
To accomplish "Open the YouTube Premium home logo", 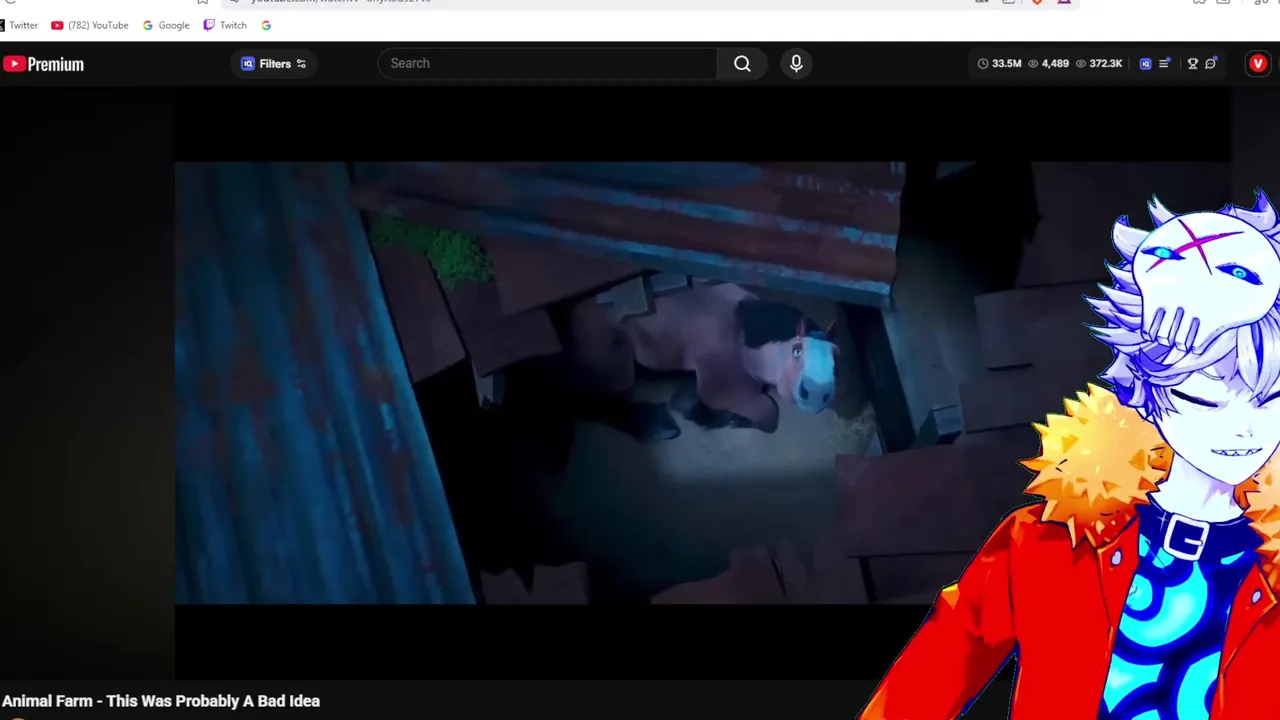I will coord(43,64).
